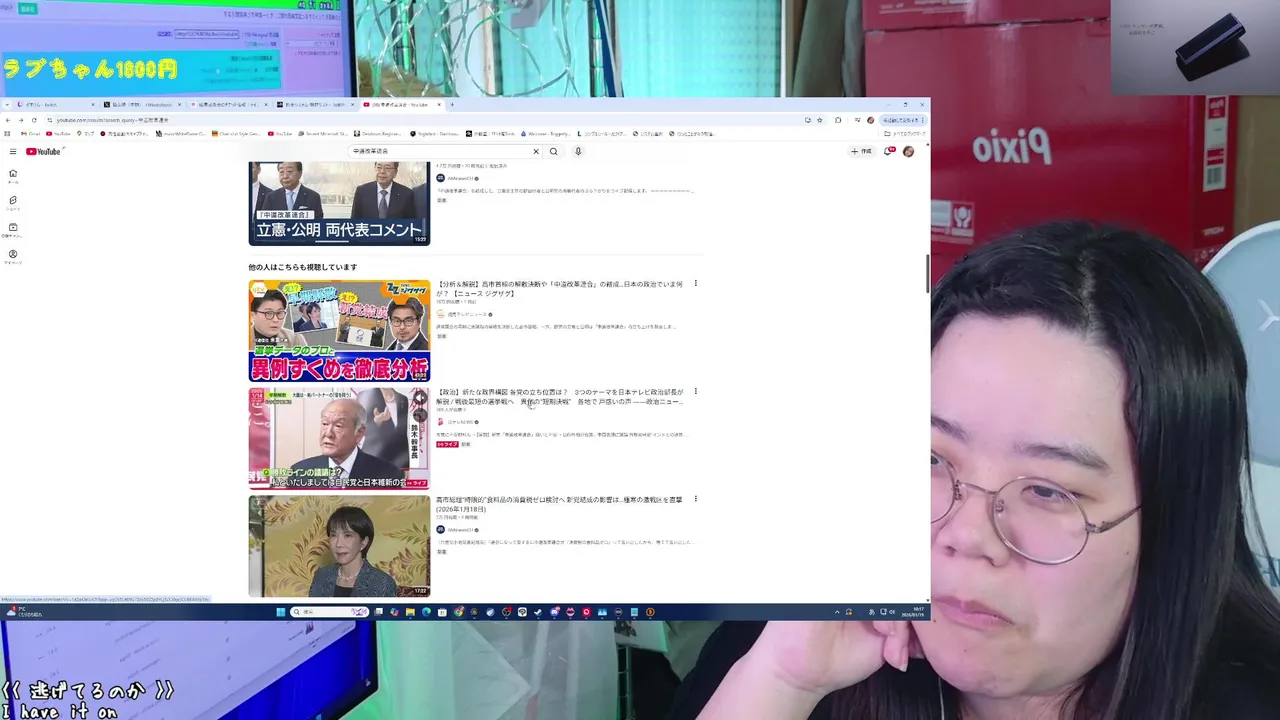
Task: Open the browser extensions puzzle icon
Action: pos(838,120)
